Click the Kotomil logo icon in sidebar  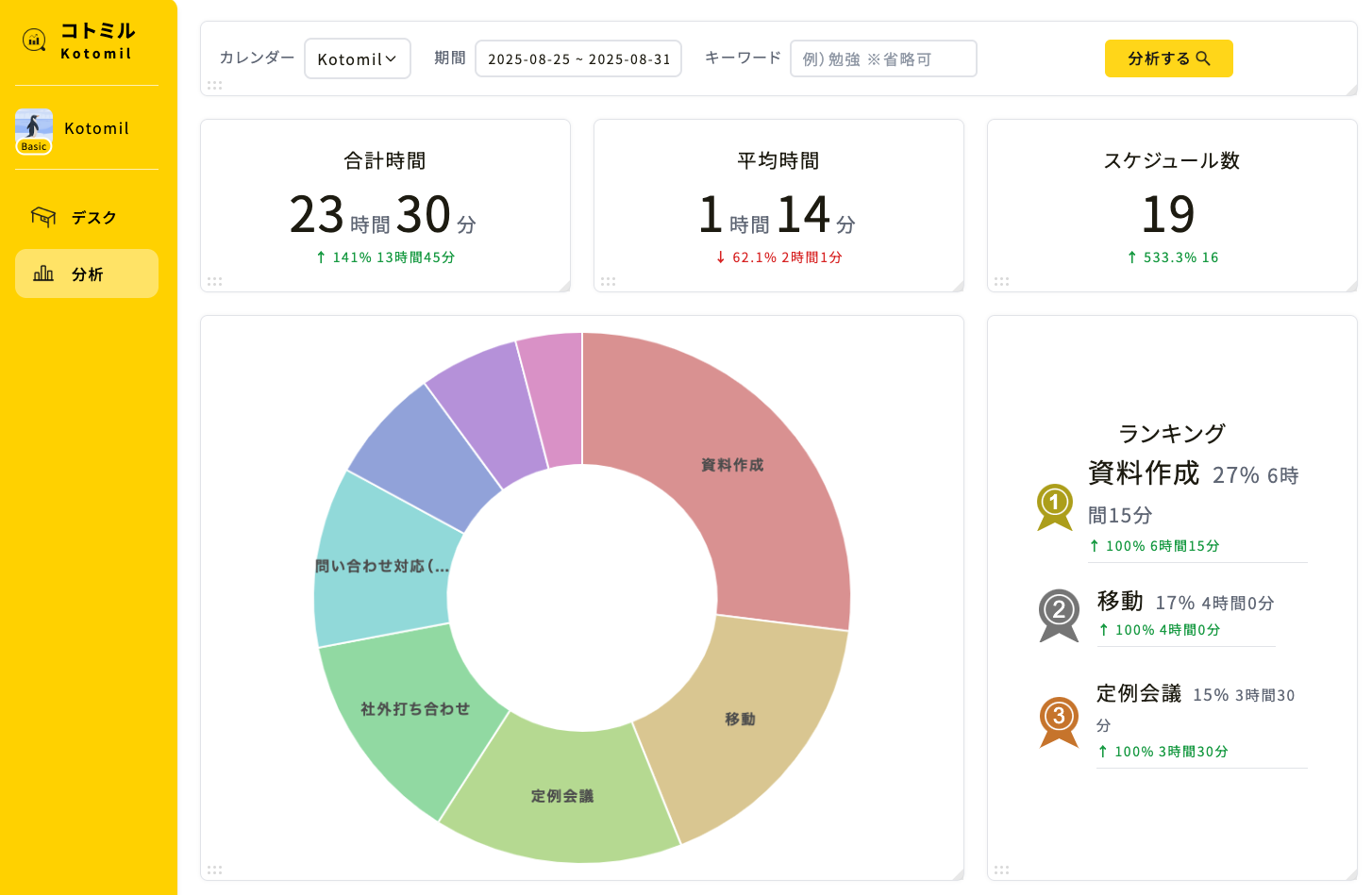pyautogui.click(x=35, y=40)
